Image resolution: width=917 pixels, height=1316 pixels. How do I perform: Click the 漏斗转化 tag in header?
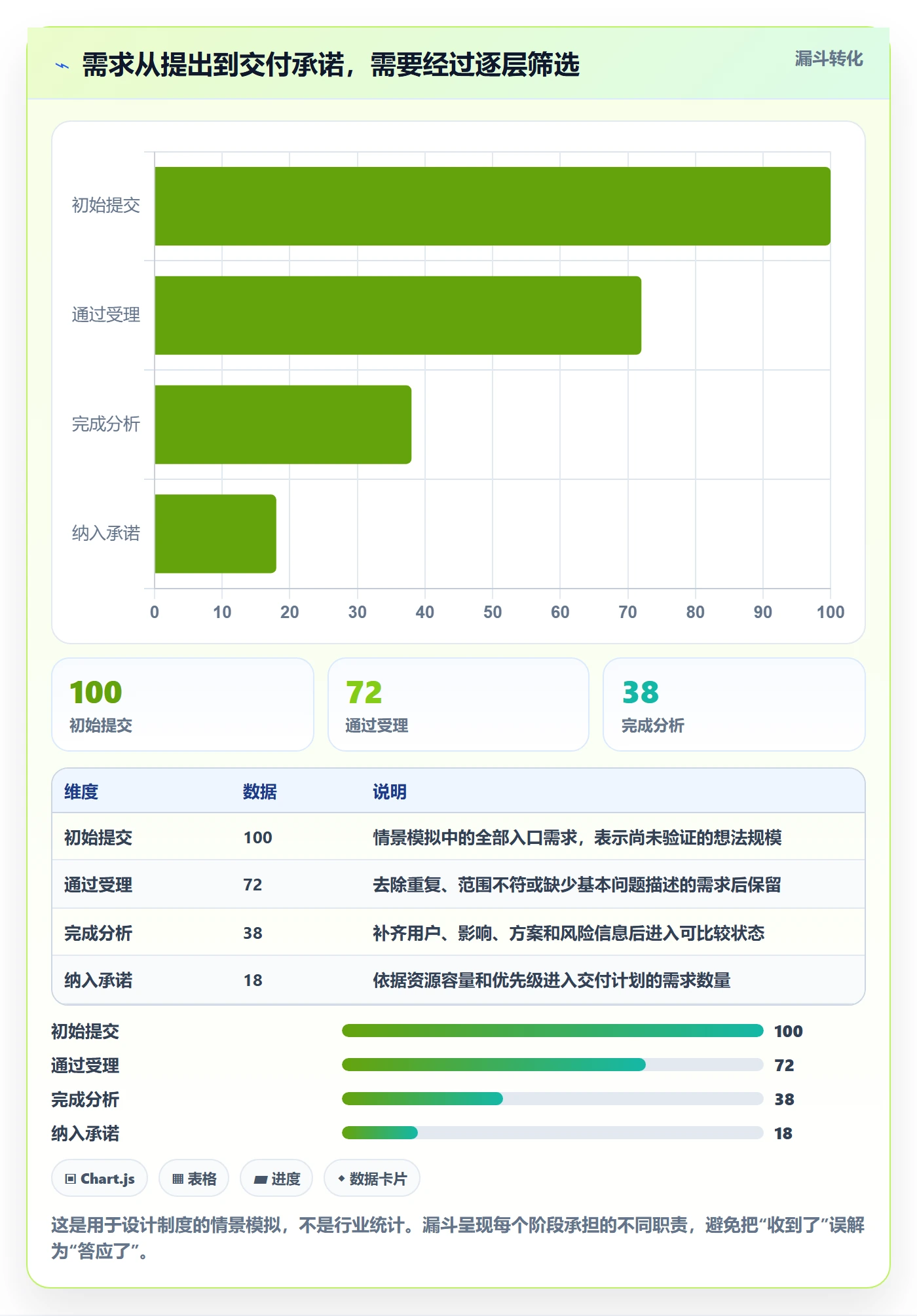click(829, 59)
